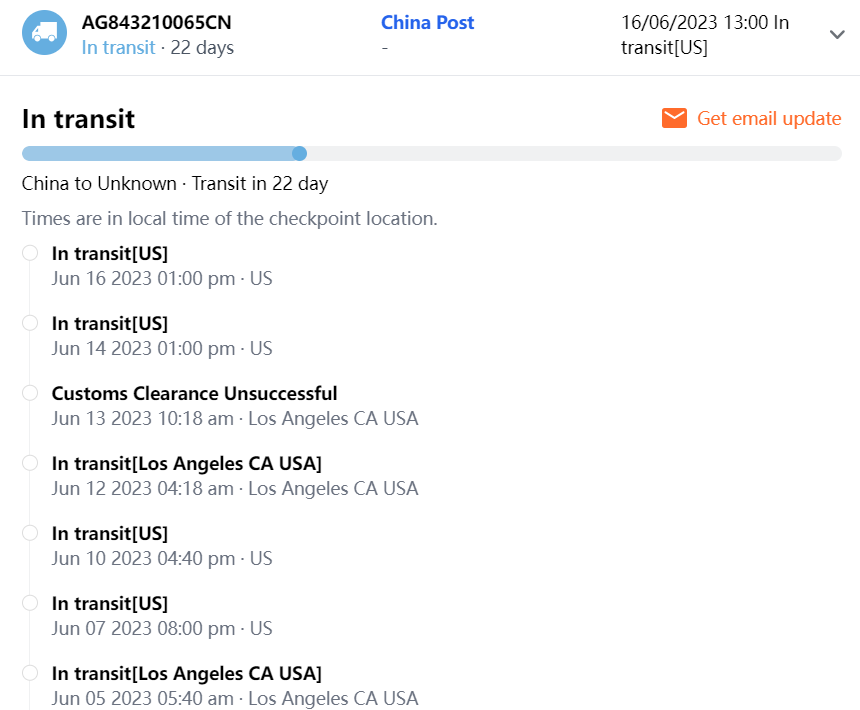Click the Get email update link

click(x=768, y=118)
